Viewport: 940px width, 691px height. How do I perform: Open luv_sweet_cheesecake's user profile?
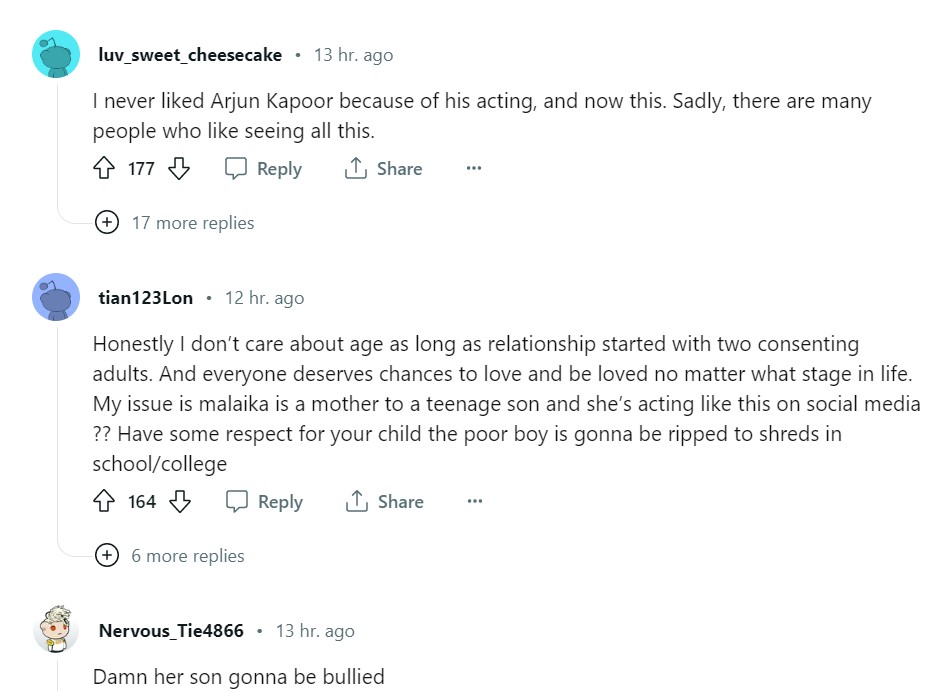tap(190, 55)
